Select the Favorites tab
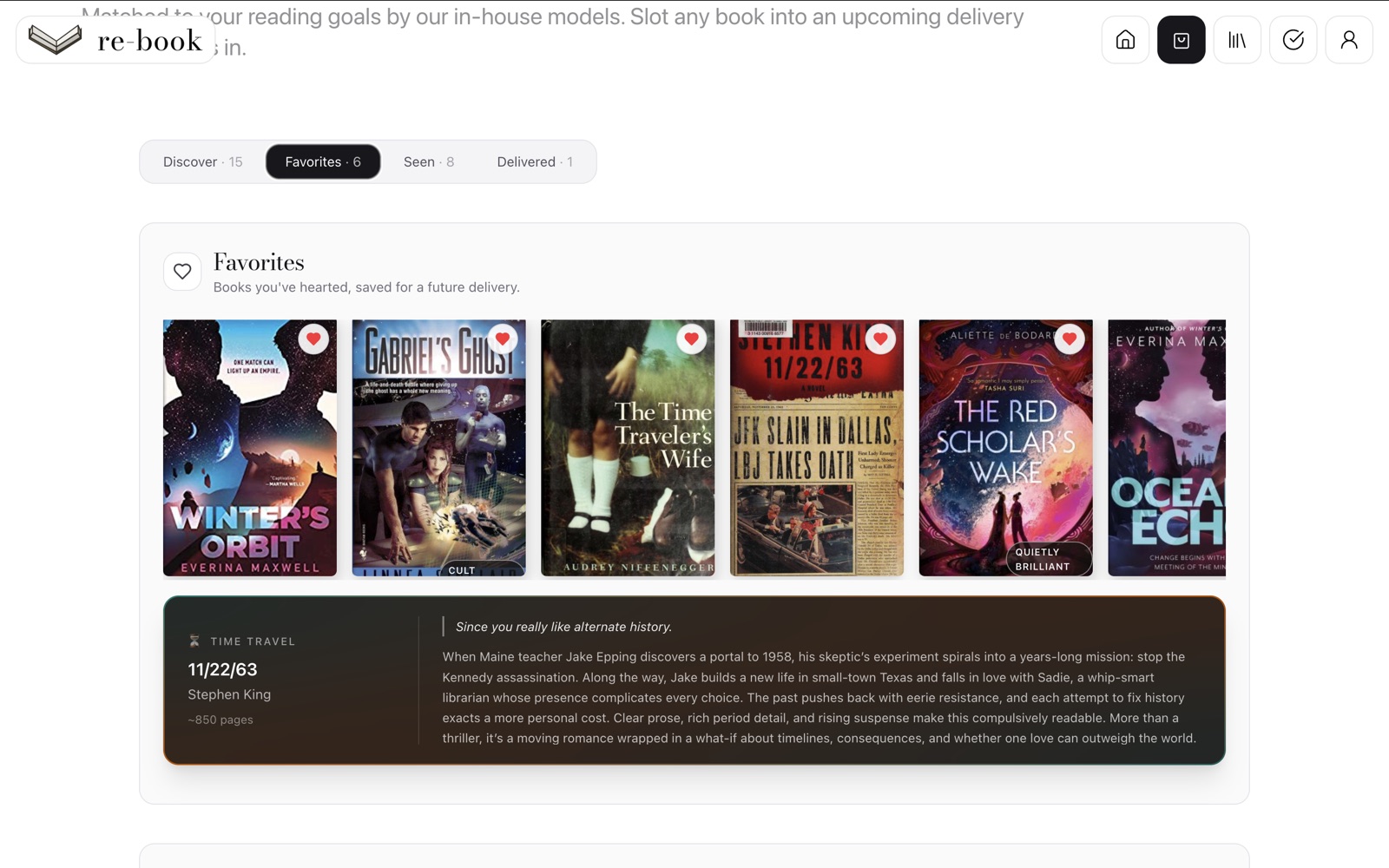 click(x=323, y=161)
